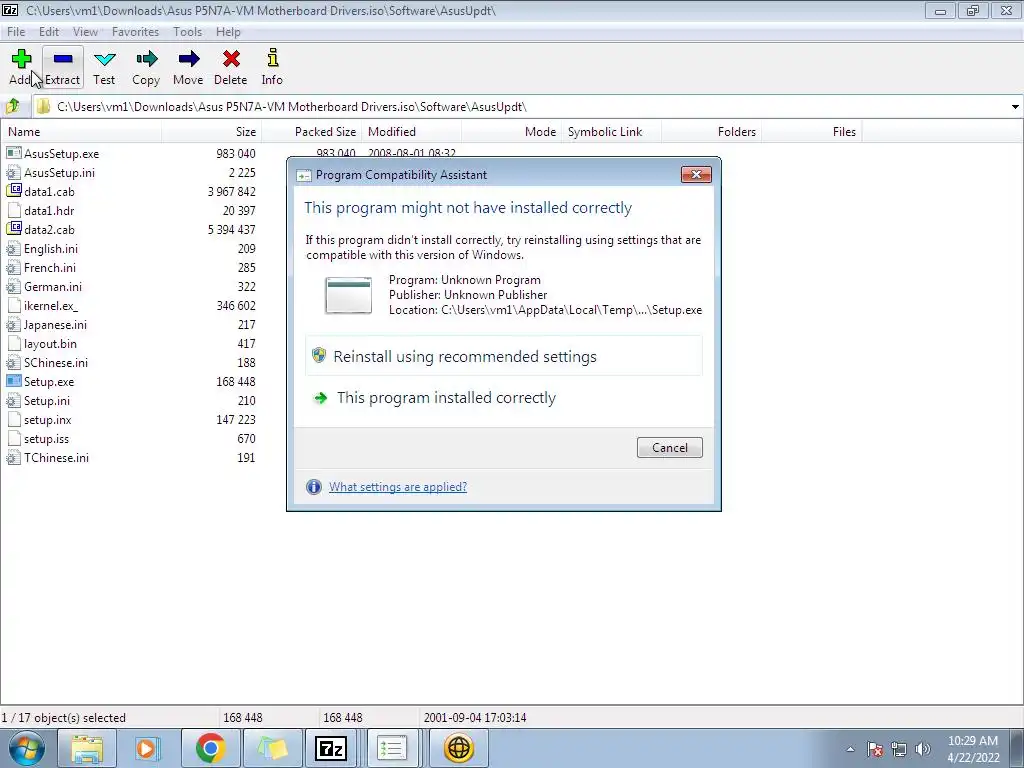Select the setup.inx file icon
Screen dimensions: 1024x768
(x=14, y=420)
